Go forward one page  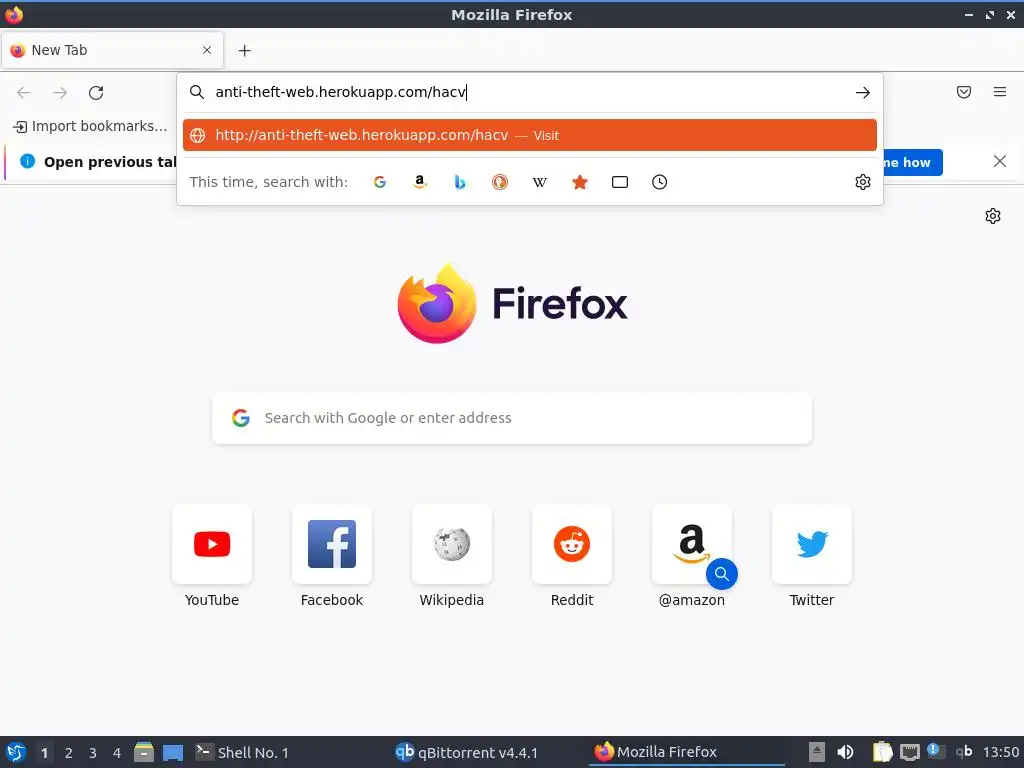[60, 93]
